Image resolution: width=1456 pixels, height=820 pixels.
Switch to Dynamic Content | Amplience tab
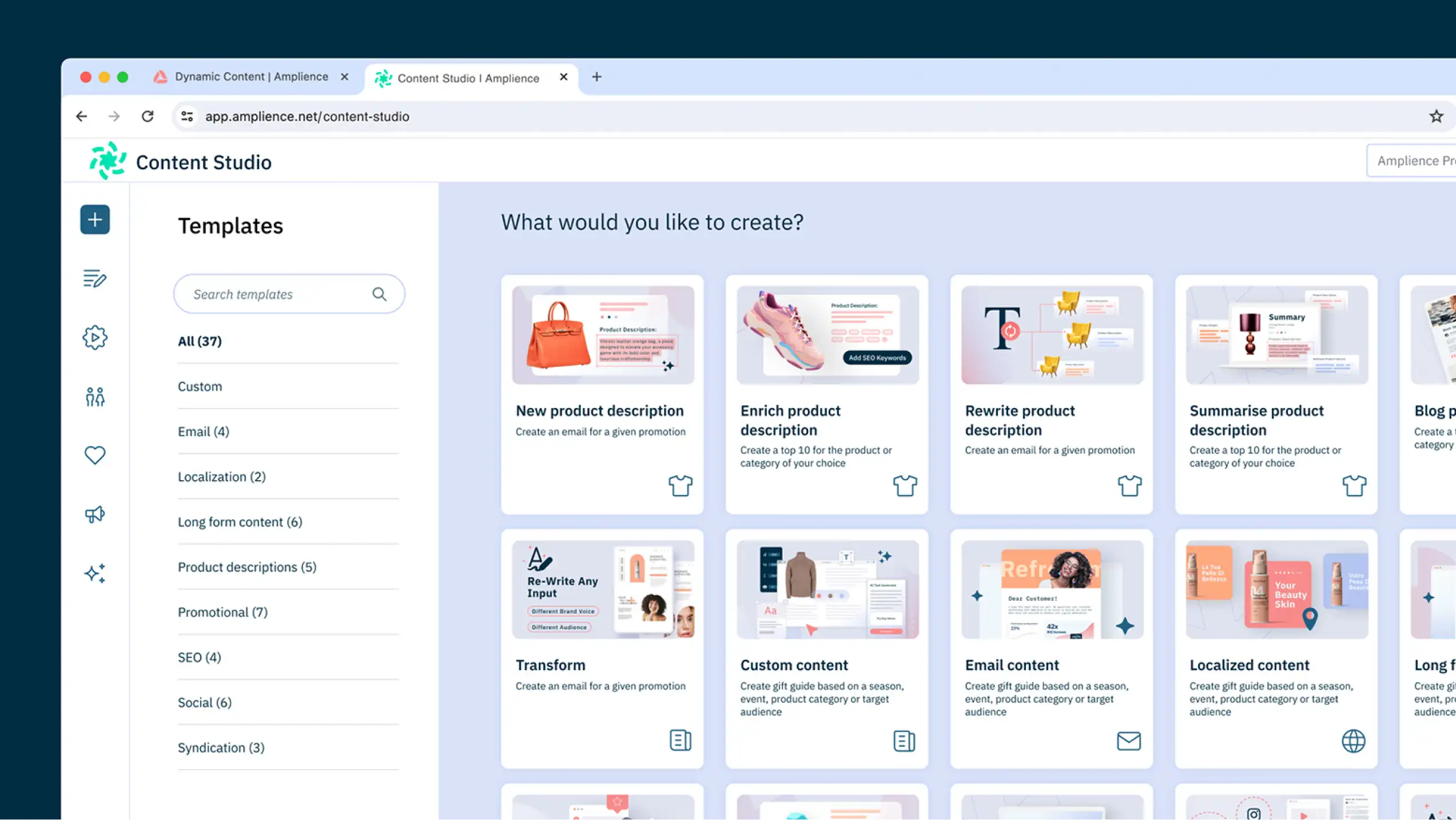pyautogui.click(x=251, y=77)
